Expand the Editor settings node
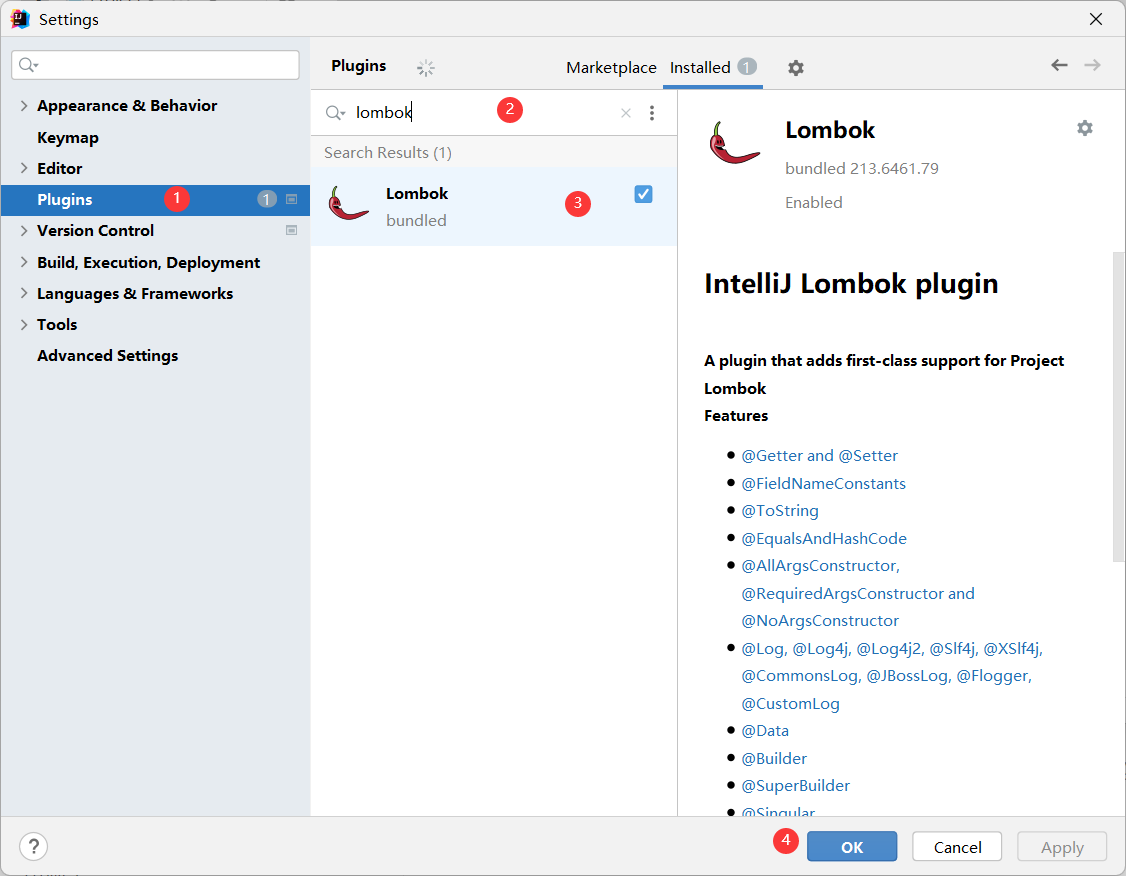 pos(24,168)
